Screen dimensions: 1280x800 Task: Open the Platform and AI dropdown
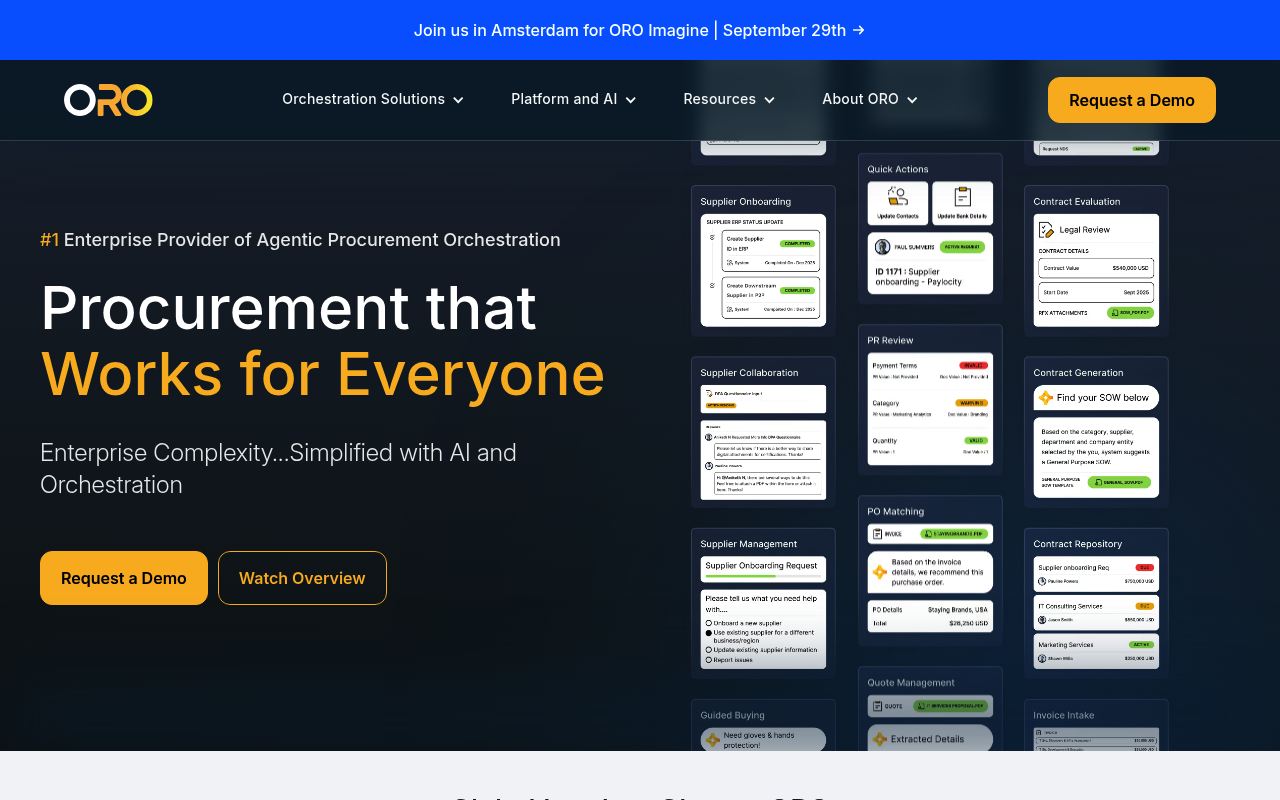pyautogui.click(x=574, y=99)
